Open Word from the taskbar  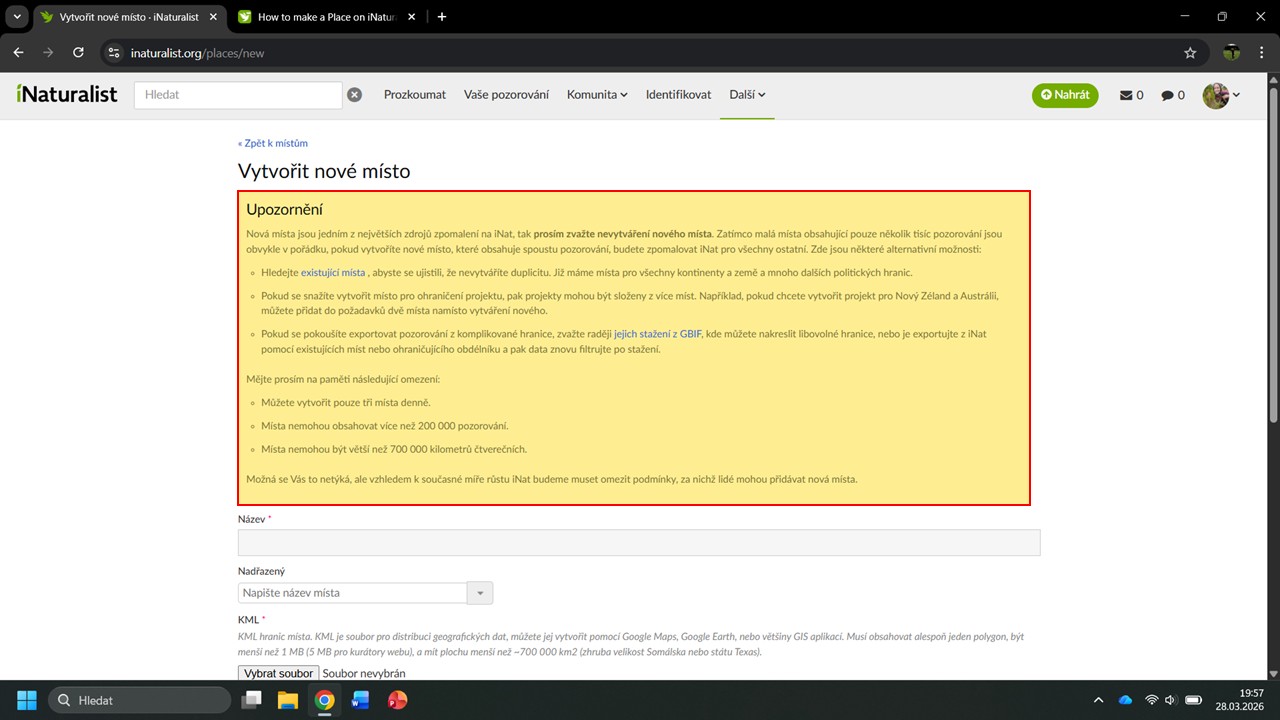pyautogui.click(x=360, y=700)
